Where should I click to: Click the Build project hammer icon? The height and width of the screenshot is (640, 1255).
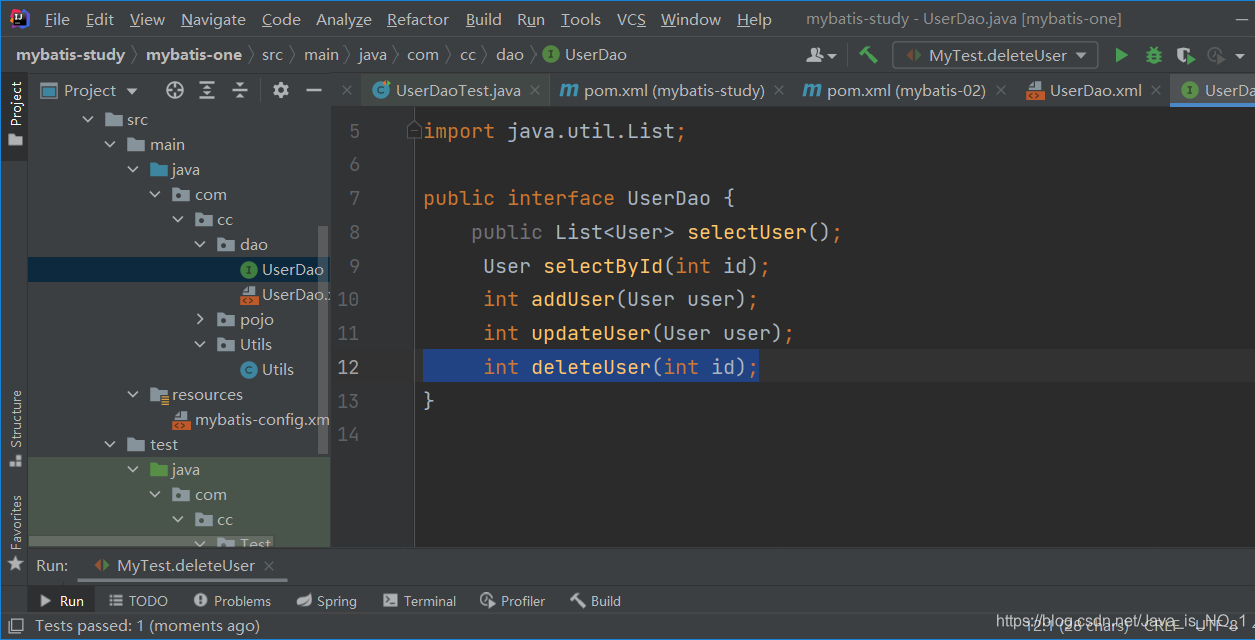pyautogui.click(x=868, y=55)
